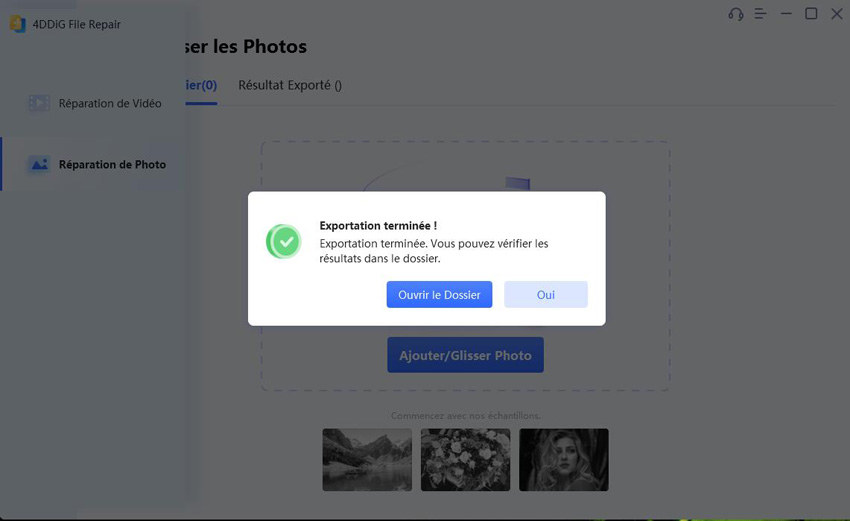
Task: Minimize the 4DDiG window
Action: point(786,14)
